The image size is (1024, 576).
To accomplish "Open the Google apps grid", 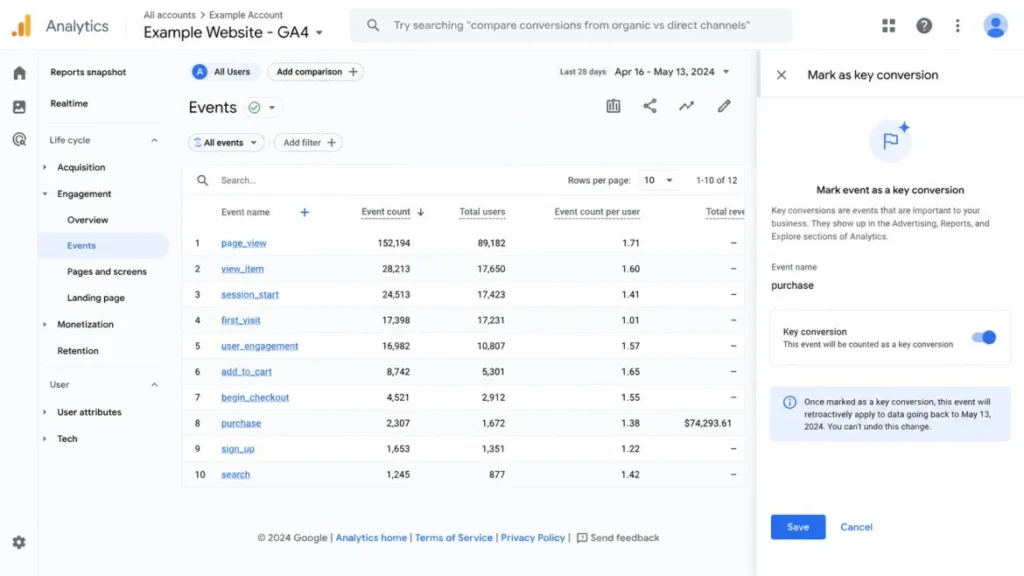I will click(888, 25).
